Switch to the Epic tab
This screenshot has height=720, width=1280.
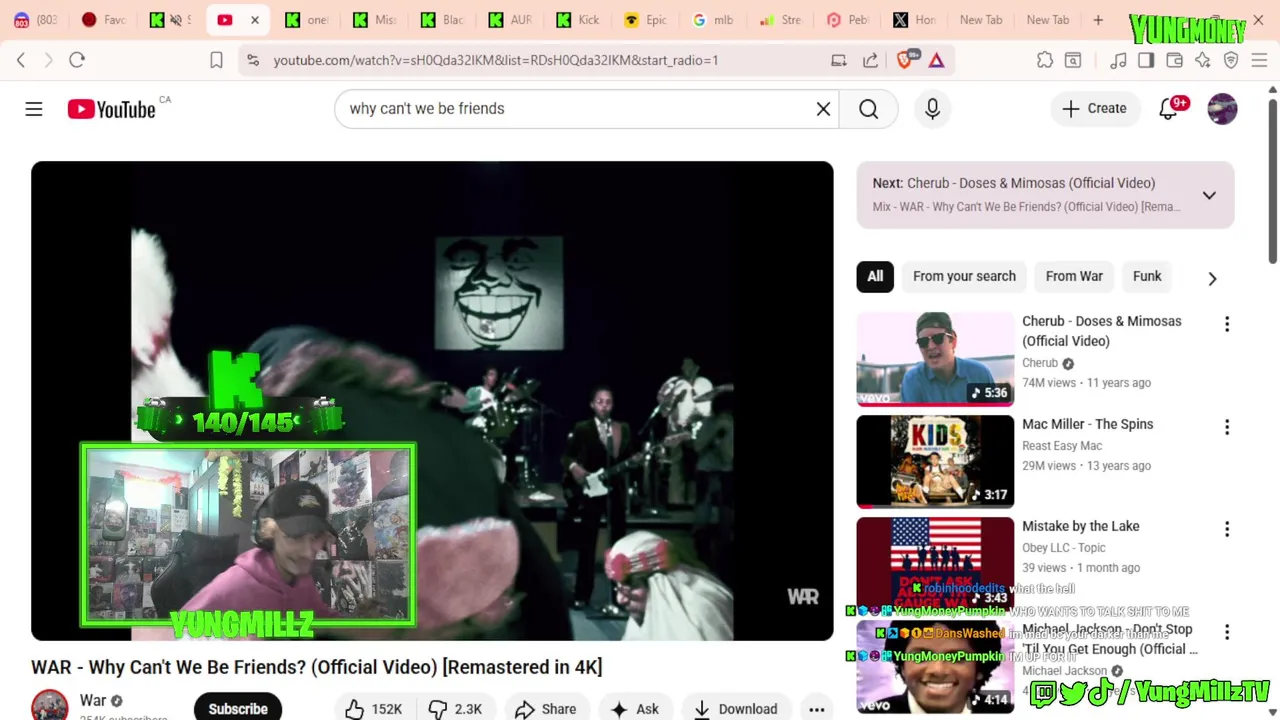[645, 19]
